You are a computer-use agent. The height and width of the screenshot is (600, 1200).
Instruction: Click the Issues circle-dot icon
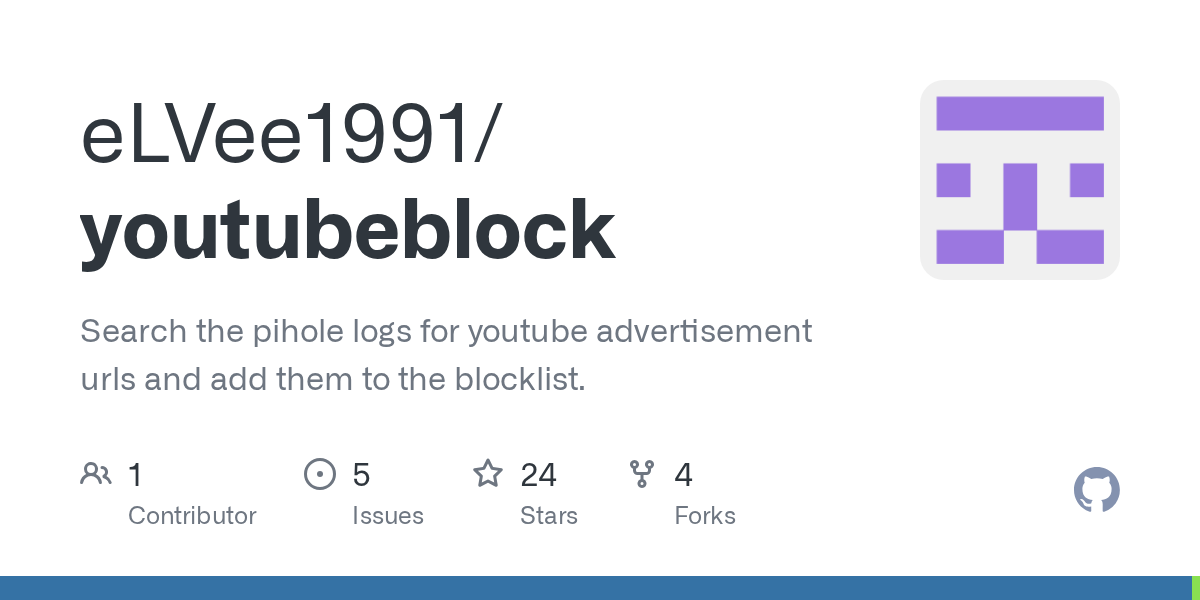[x=319, y=474]
